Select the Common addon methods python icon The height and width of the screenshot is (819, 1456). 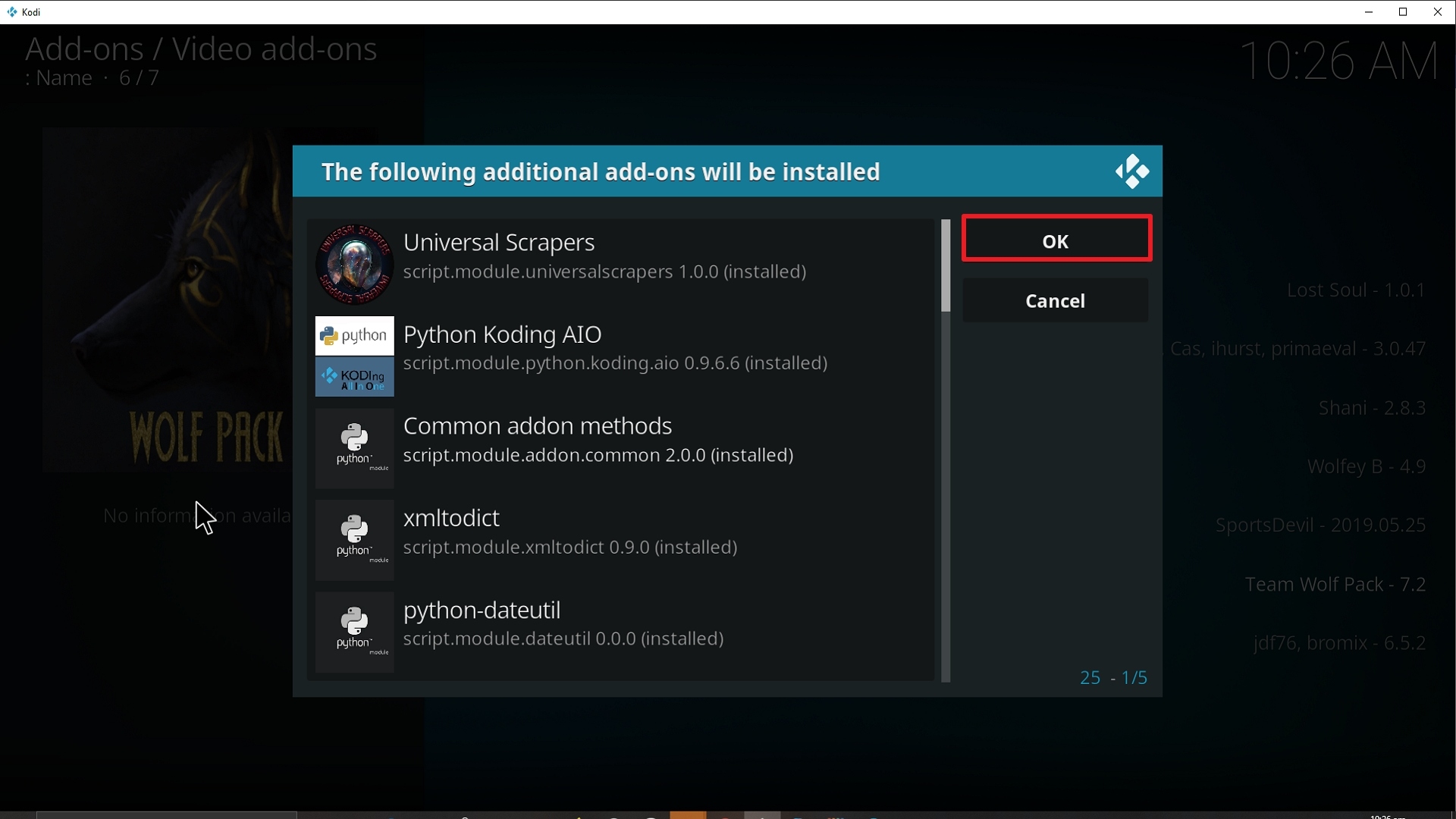pos(354,448)
